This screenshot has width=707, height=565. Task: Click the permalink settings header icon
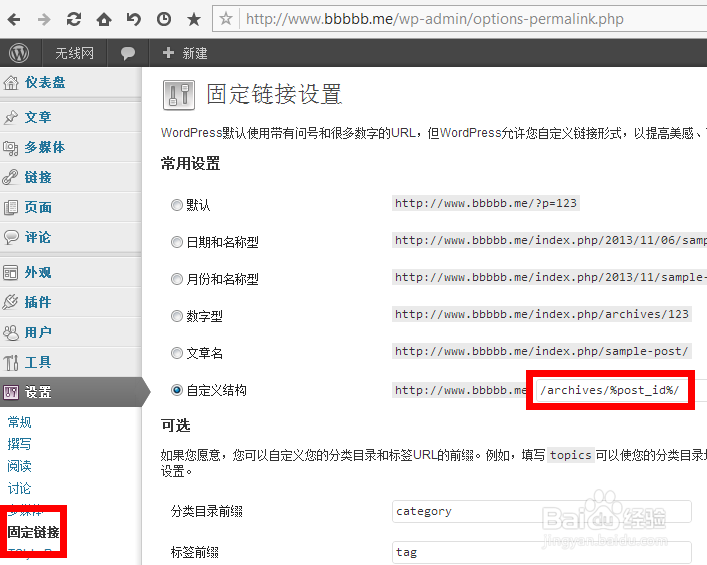[179, 95]
